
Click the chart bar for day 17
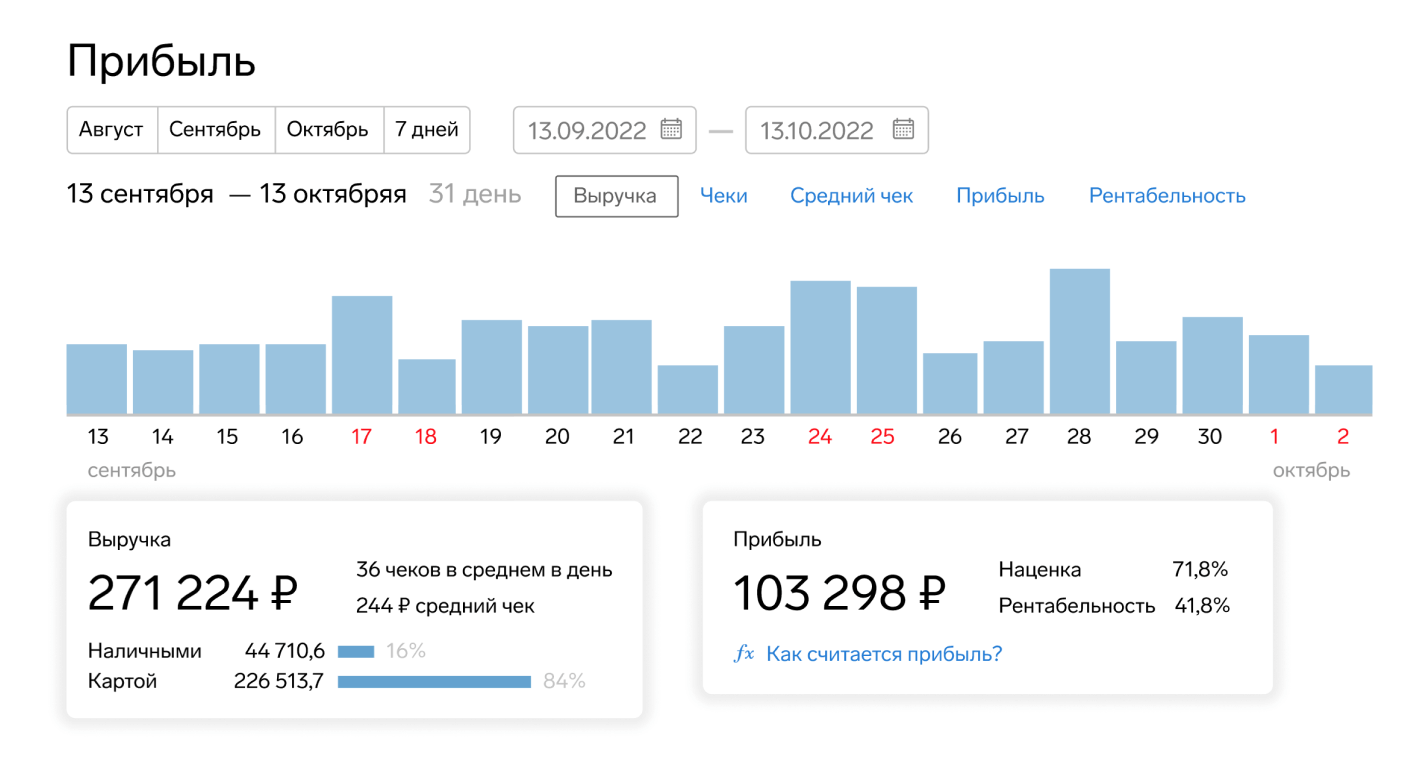click(362, 355)
